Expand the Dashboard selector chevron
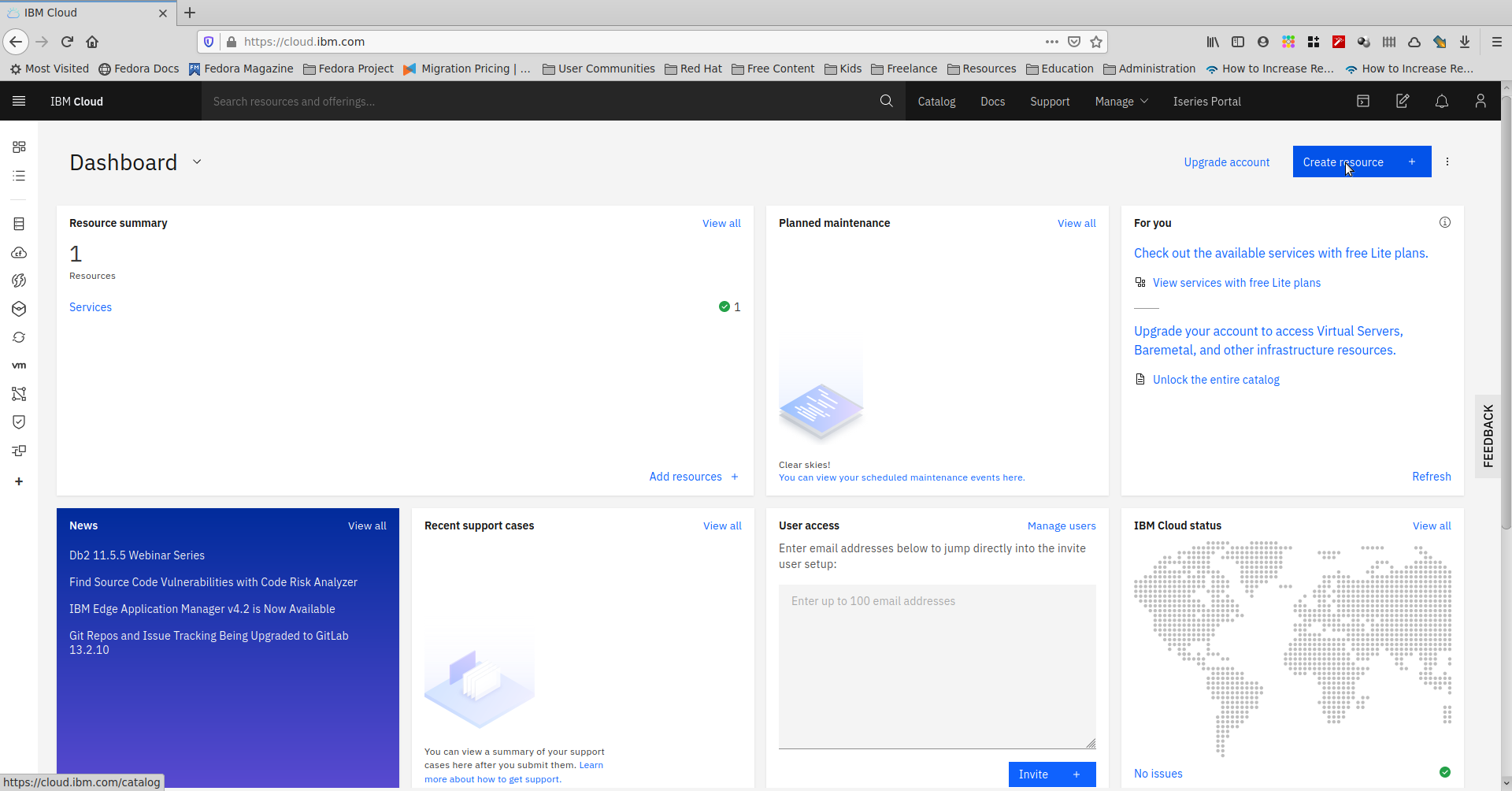 click(x=197, y=162)
